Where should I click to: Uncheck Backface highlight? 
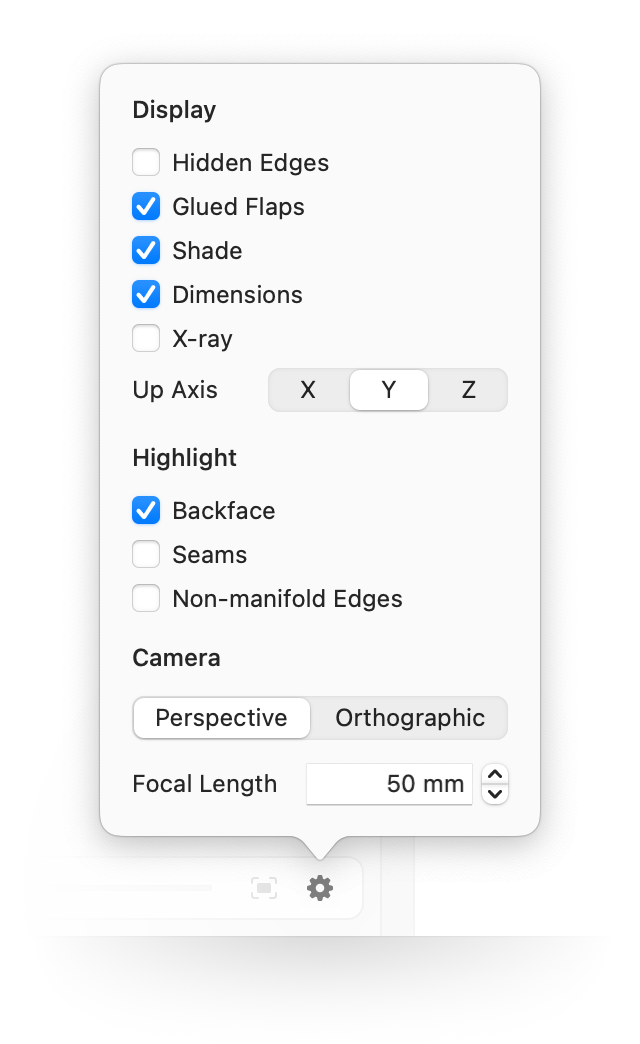tap(146, 511)
